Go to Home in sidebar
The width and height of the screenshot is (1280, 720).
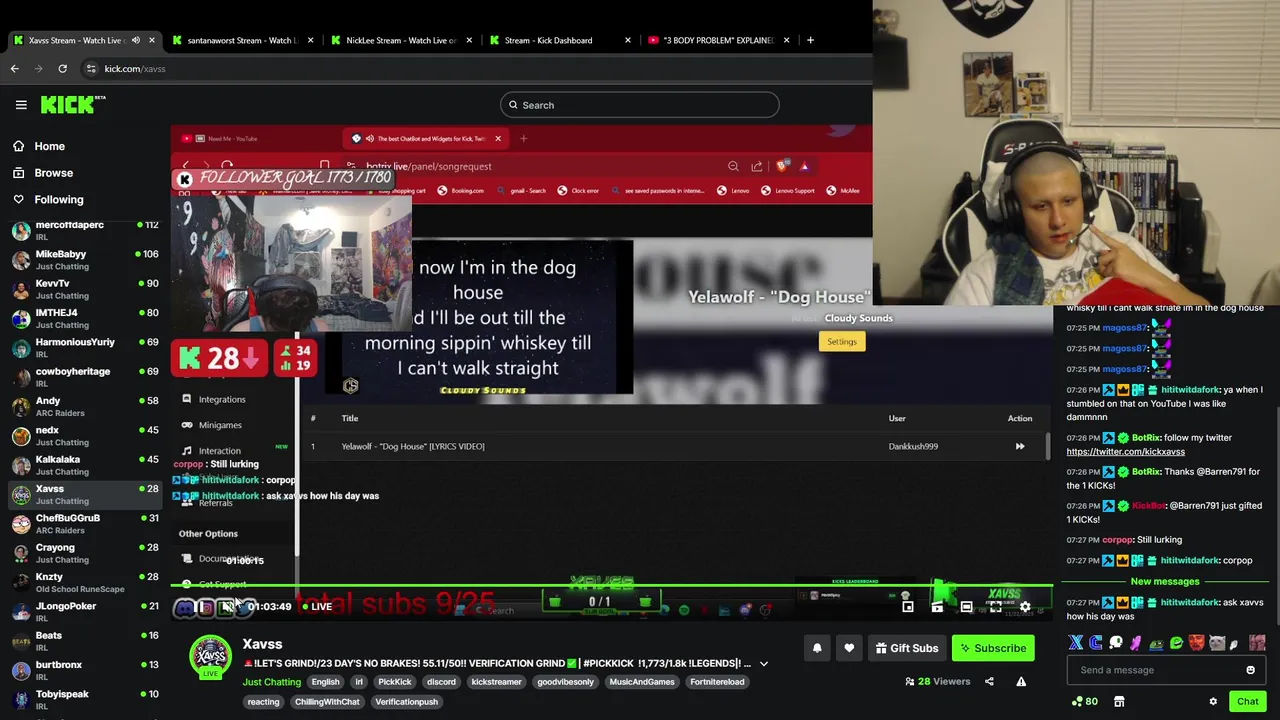(x=49, y=146)
